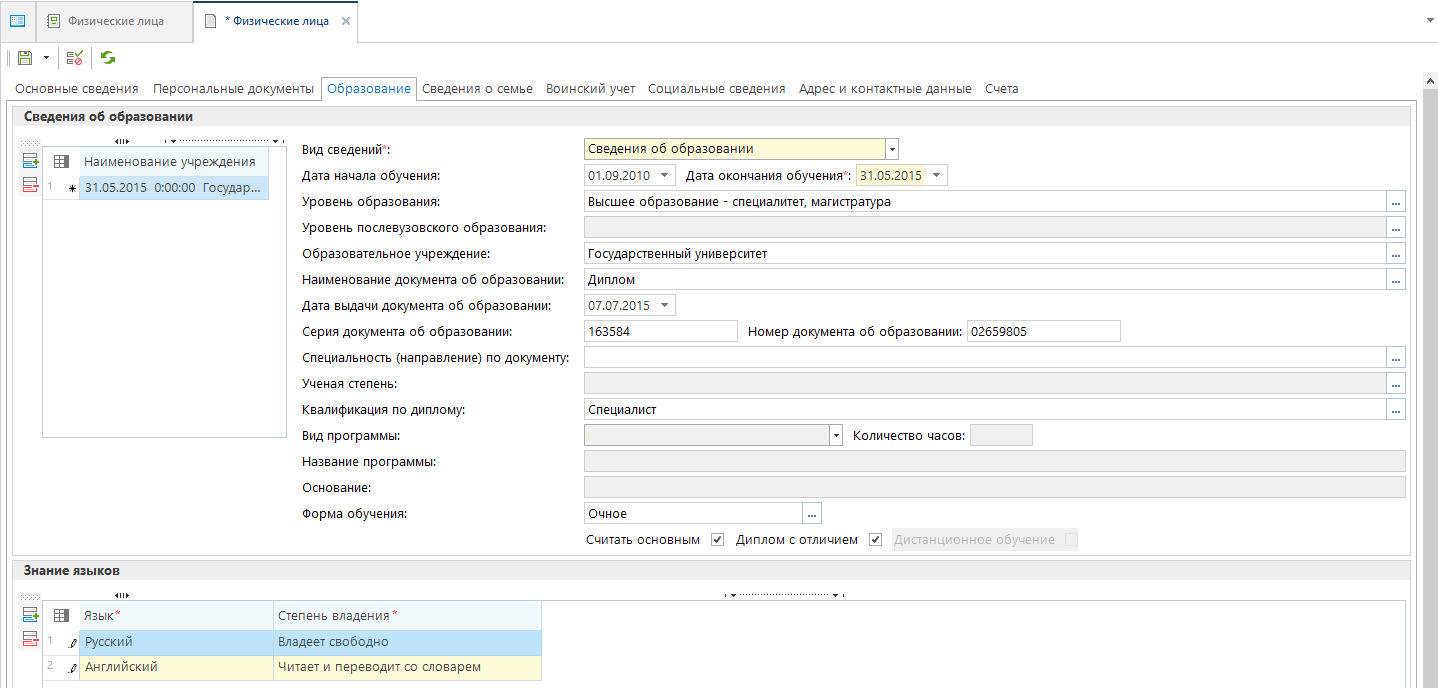This screenshot has height=688, width=1438.
Task: Click the Save icon in toolbar
Action: pos(25,58)
